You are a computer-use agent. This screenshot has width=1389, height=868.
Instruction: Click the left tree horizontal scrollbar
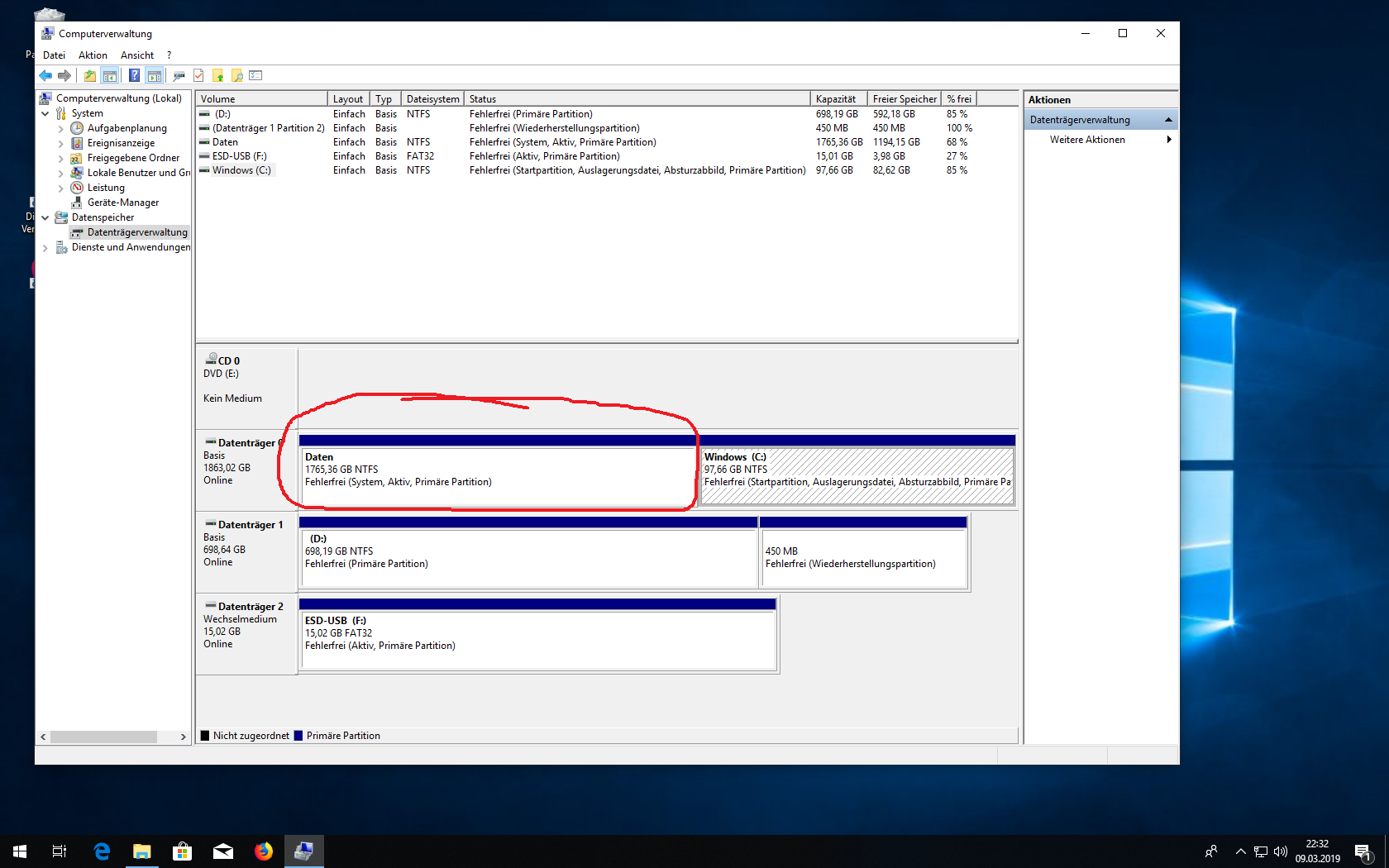tap(103, 737)
